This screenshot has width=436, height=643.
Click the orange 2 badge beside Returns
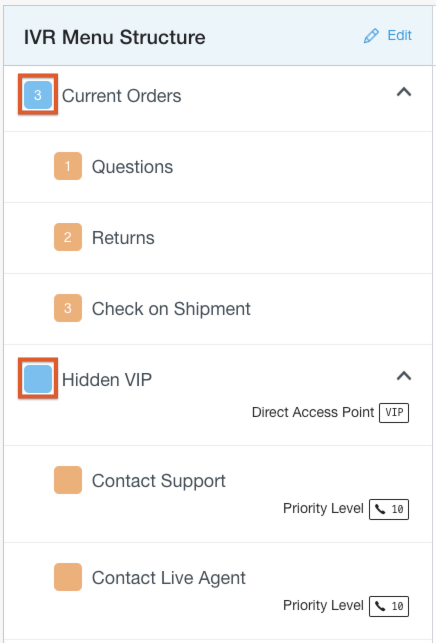(68, 237)
